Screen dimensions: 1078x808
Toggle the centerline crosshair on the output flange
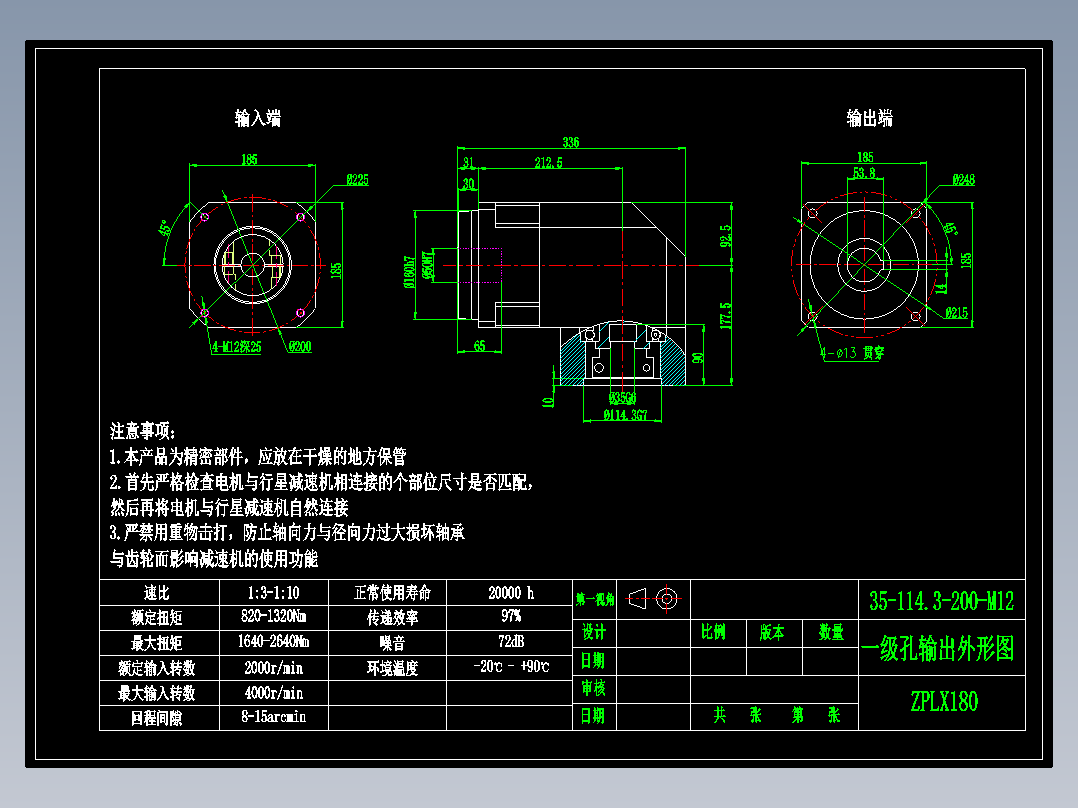point(862,265)
